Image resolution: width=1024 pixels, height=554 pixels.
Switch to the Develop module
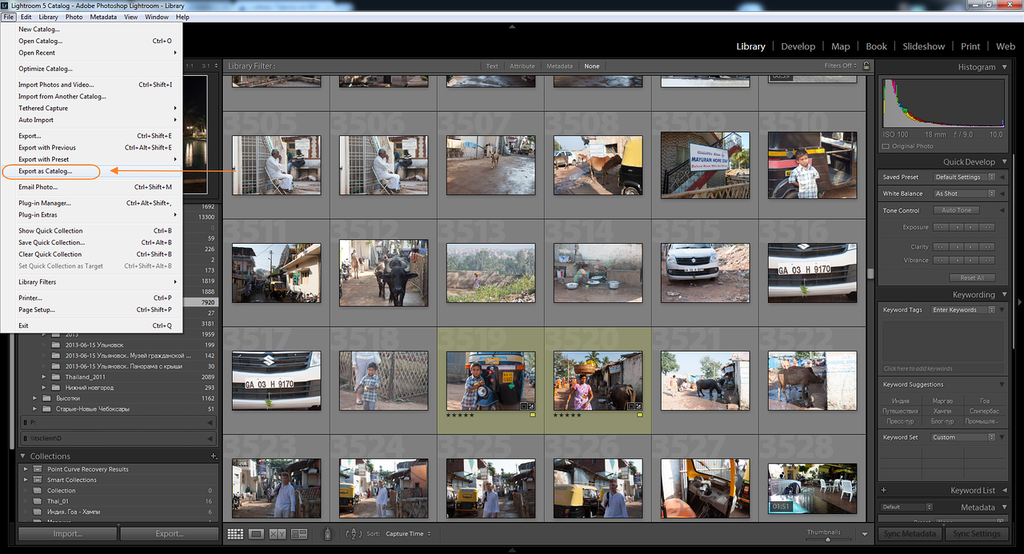click(798, 46)
